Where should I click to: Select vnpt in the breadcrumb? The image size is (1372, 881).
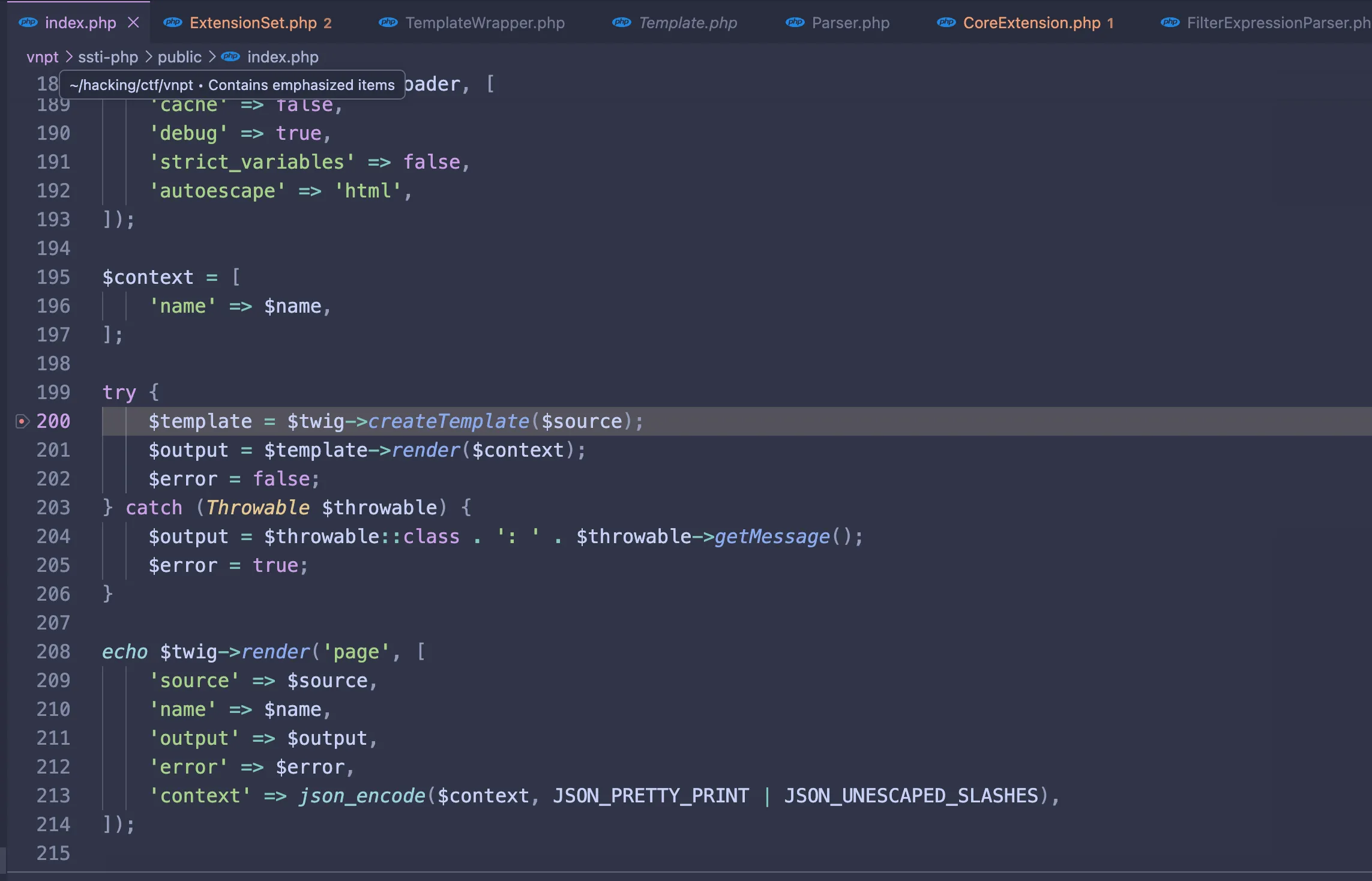click(43, 57)
